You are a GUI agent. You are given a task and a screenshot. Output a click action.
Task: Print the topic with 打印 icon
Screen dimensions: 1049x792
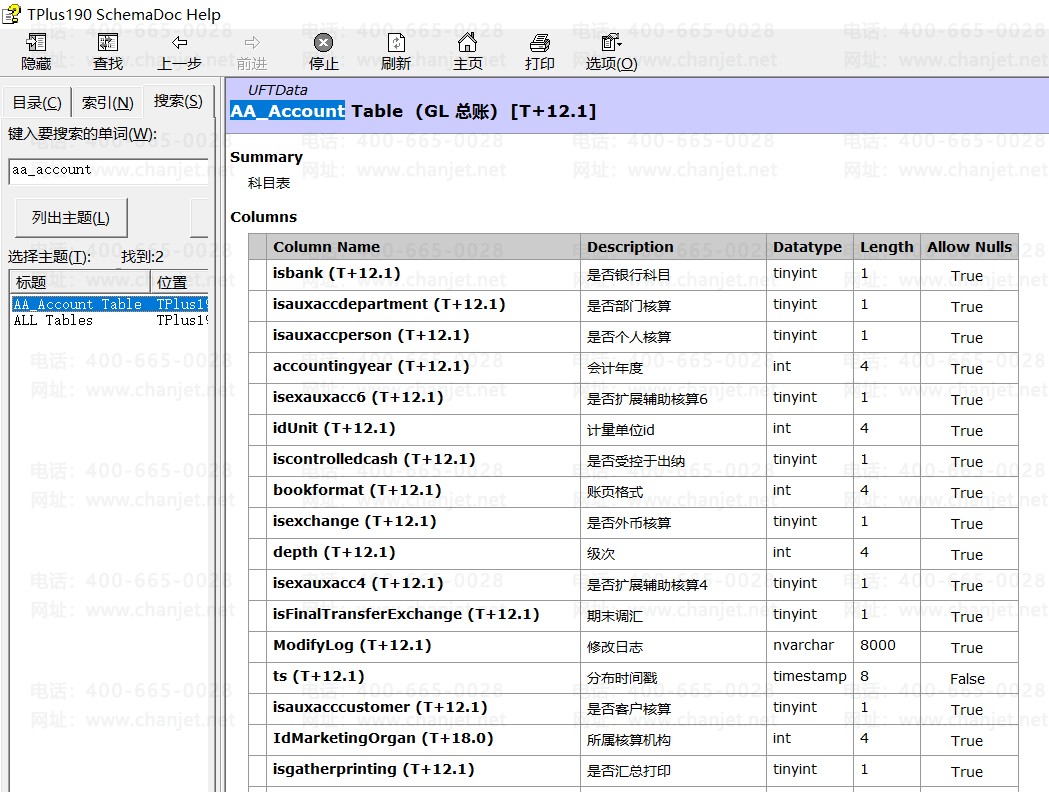coord(540,43)
